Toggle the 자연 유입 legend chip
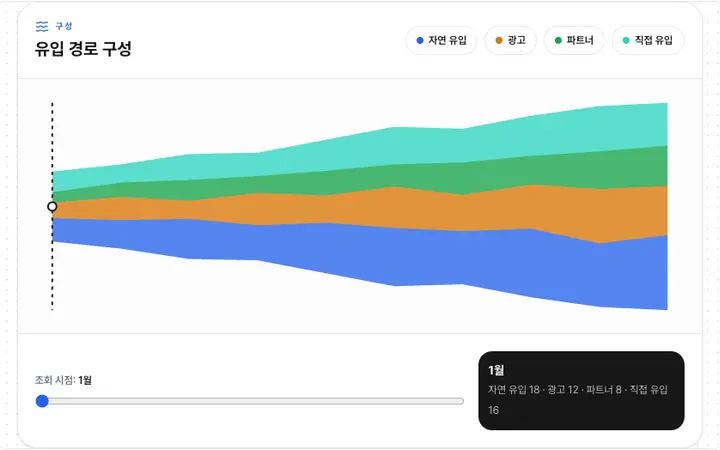The image size is (720, 450). [x=441, y=40]
